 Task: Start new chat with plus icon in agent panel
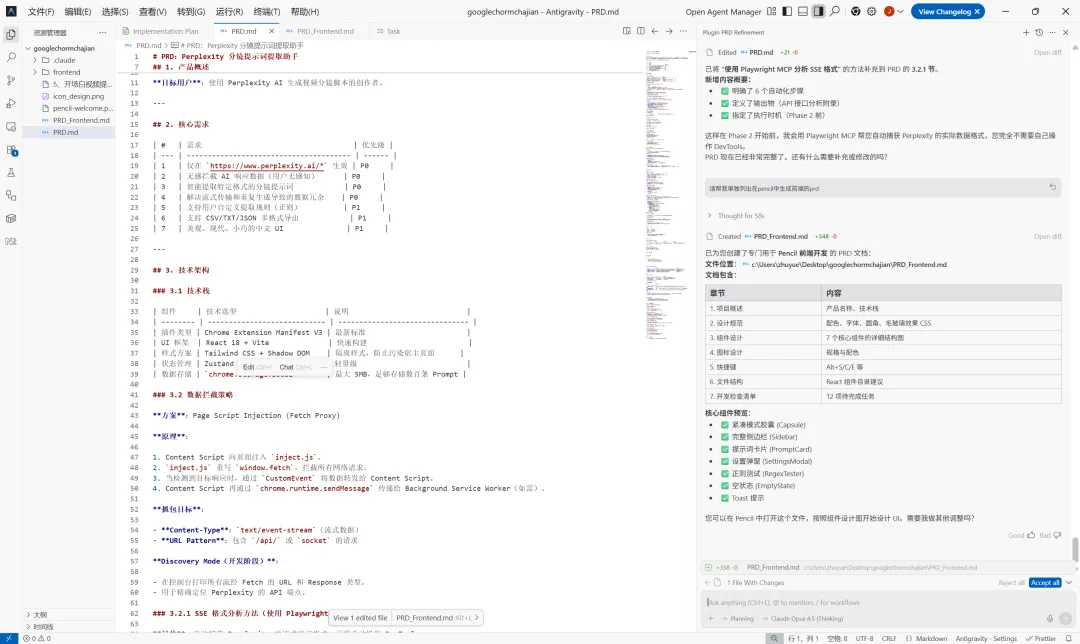click(1026, 32)
